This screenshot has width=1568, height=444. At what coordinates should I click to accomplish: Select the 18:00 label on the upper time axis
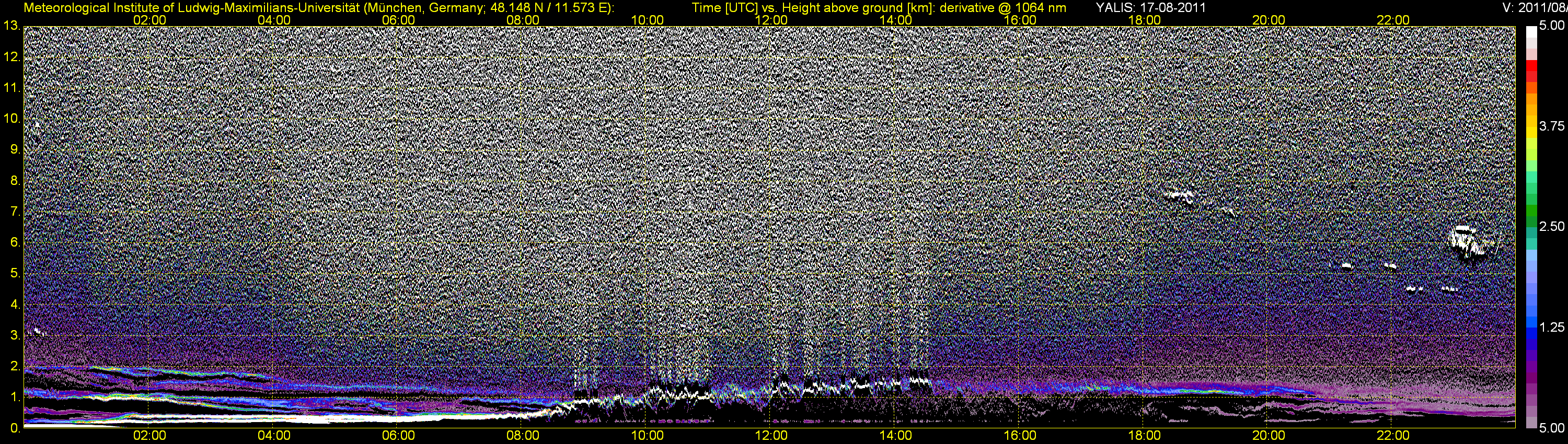1144,20
